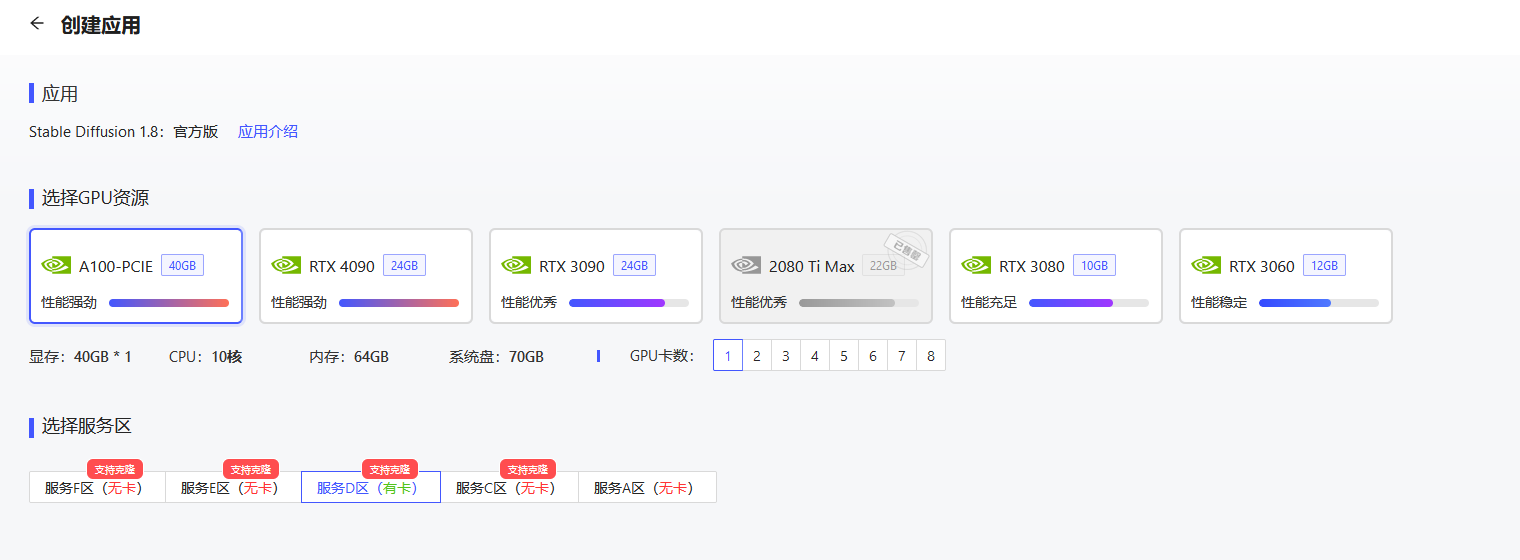Click the NVIDIA logo on RTX 3090 card
Screen dimensions: 1520x560
516,265
